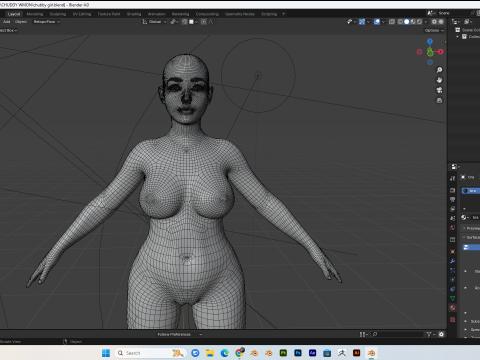Open the Scene properties tab

tap(452, 218)
